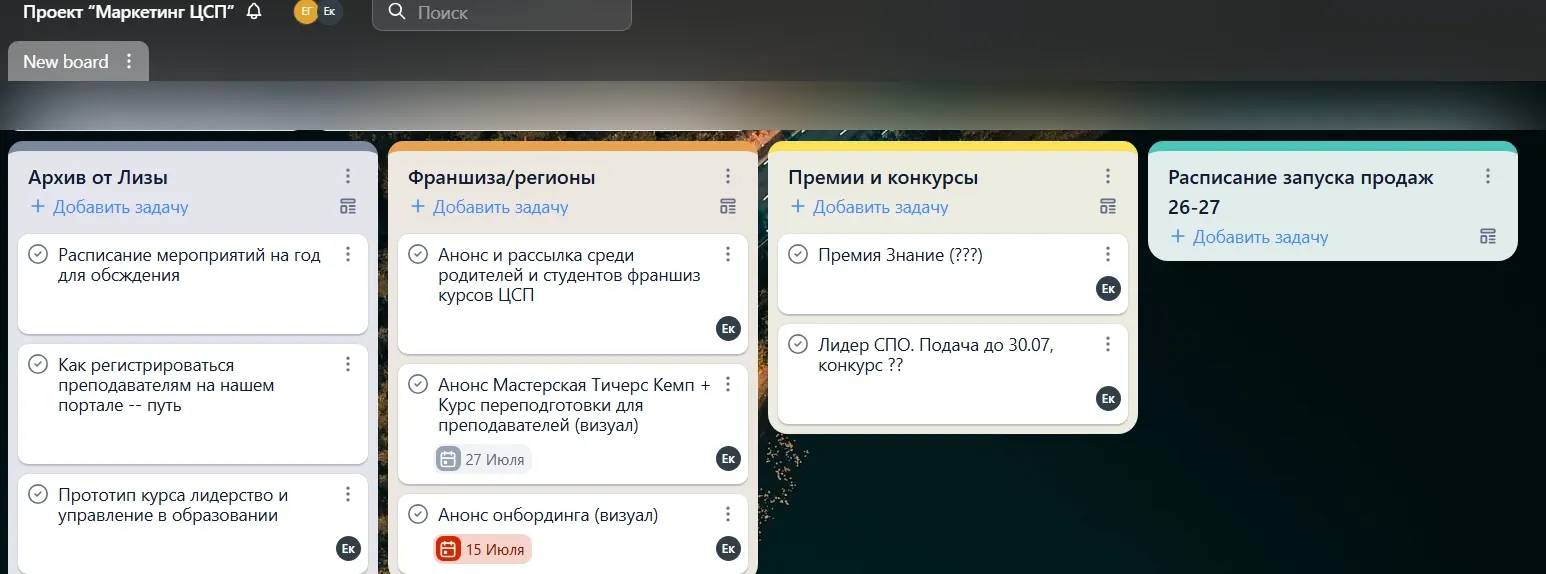Open menu of Прототип курса лидерство card
Viewport: 1546px width, 574px height.
[348, 494]
